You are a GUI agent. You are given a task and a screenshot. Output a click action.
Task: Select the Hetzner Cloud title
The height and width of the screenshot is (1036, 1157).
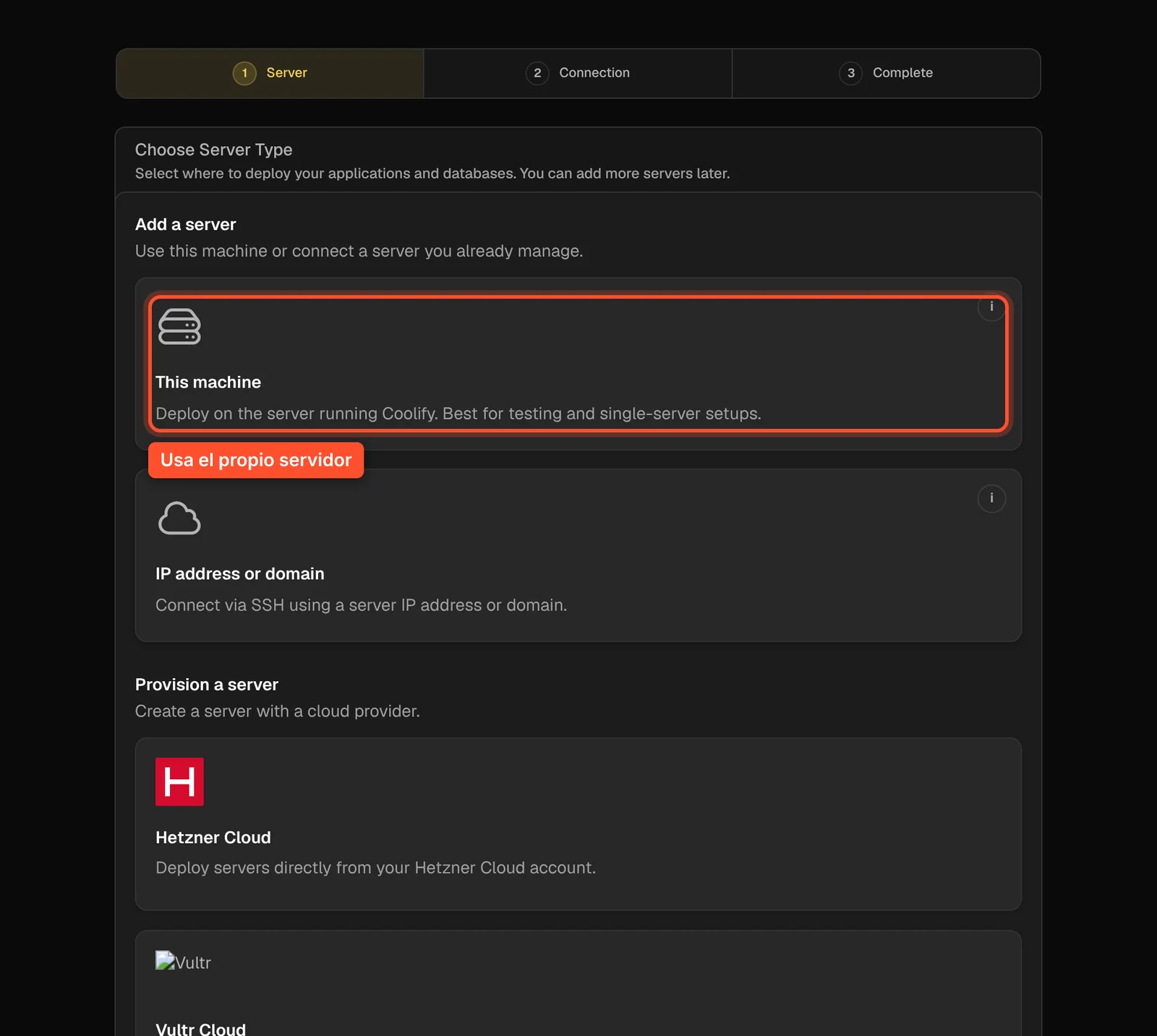click(213, 838)
